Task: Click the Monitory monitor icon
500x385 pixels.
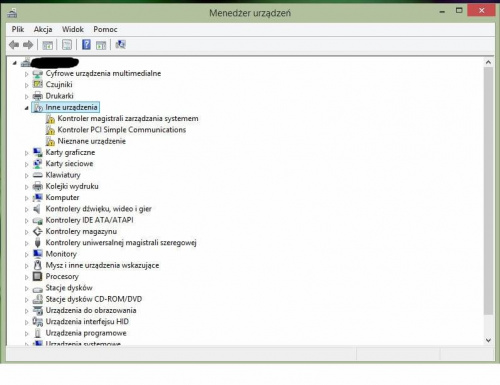Action: (38, 254)
